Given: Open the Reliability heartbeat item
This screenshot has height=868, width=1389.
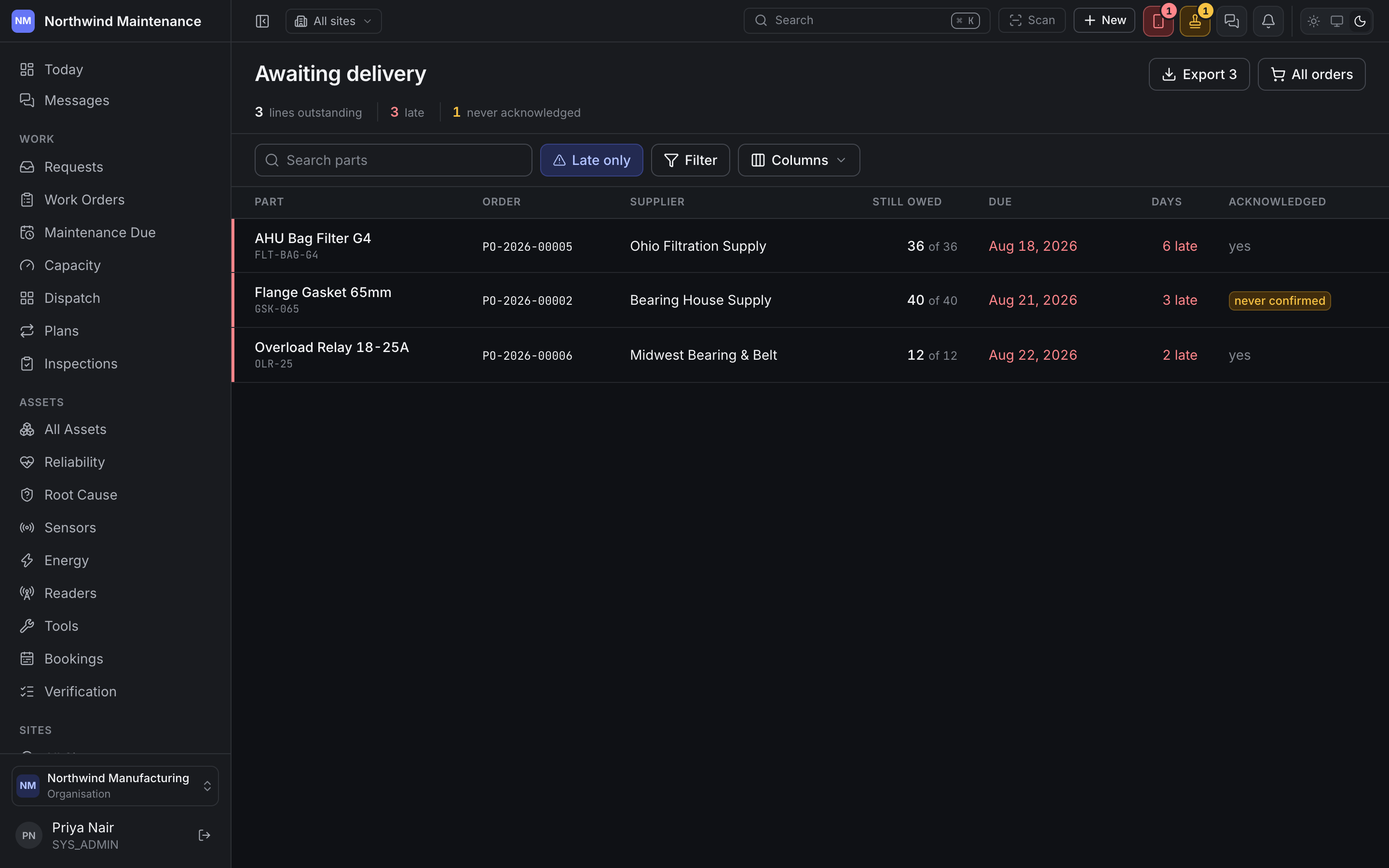Looking at the screenshot, I should pos(115,462).
